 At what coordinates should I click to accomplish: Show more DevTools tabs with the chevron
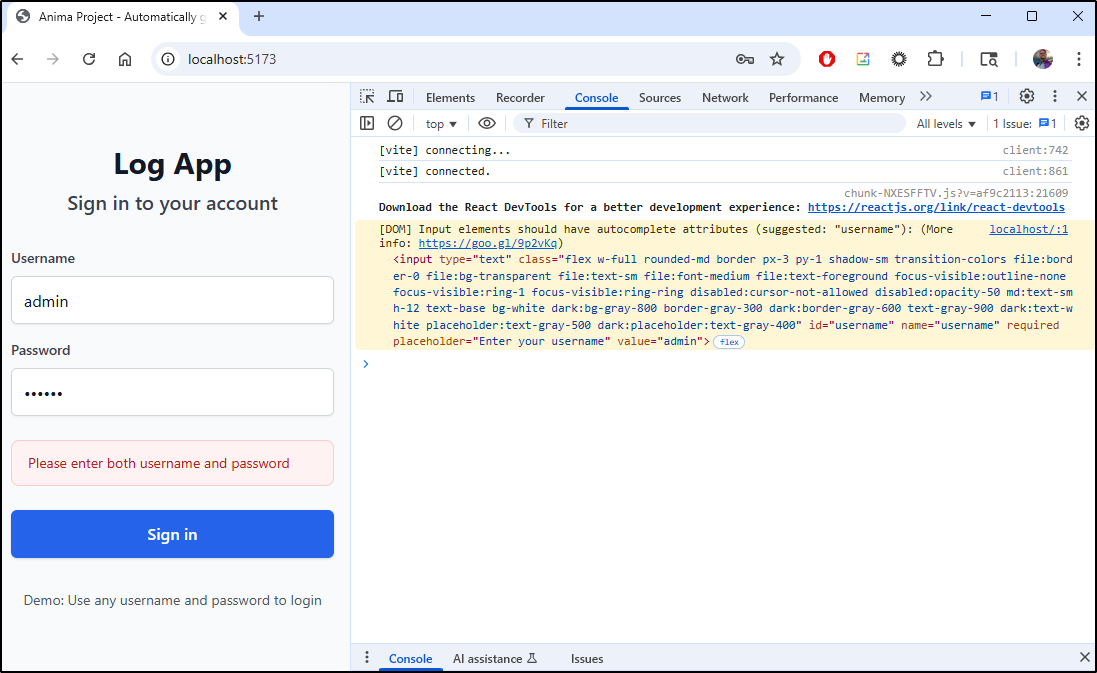click(926, 97)
